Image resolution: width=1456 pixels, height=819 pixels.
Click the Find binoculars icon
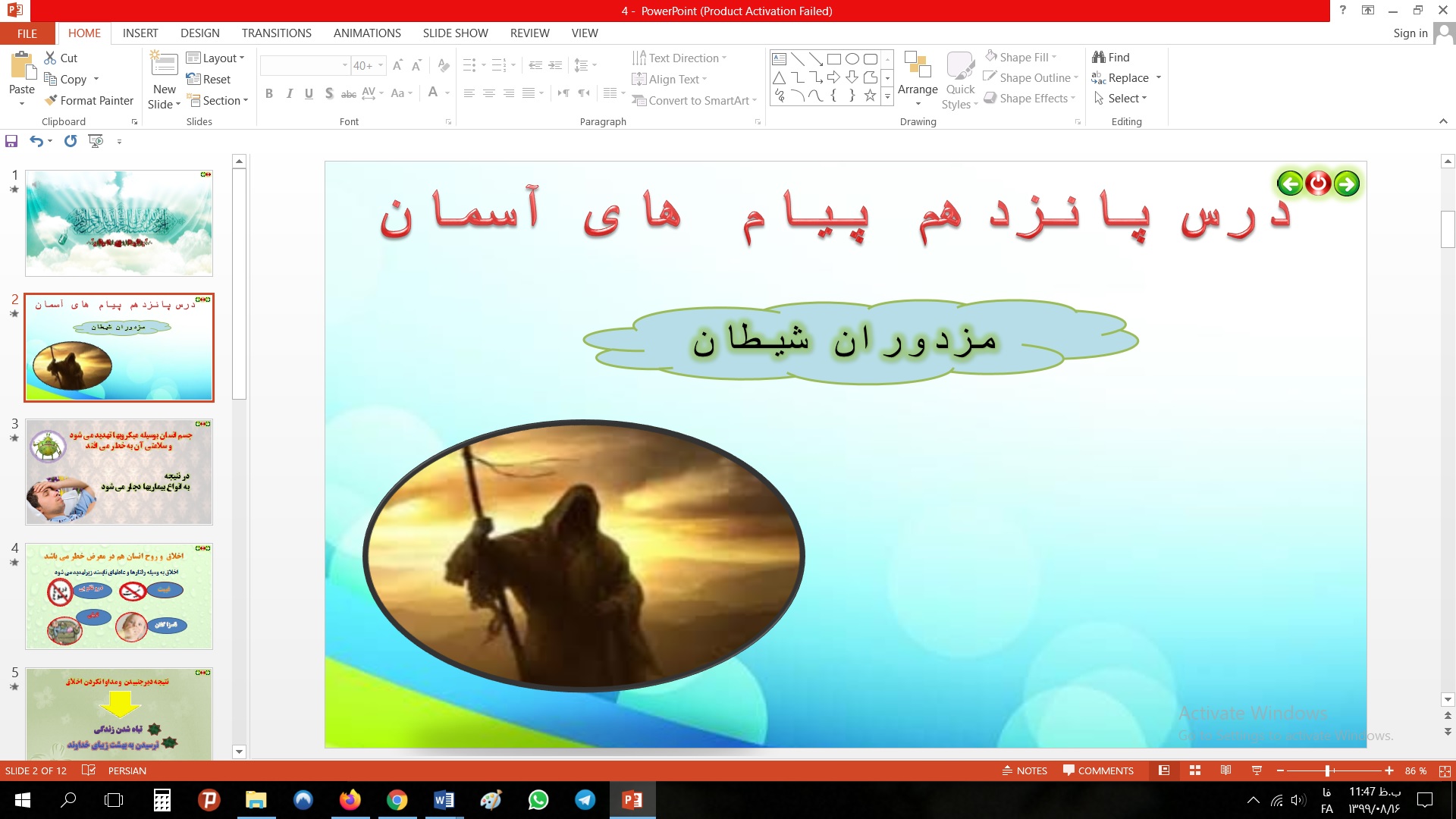[x=1098, y=57]
